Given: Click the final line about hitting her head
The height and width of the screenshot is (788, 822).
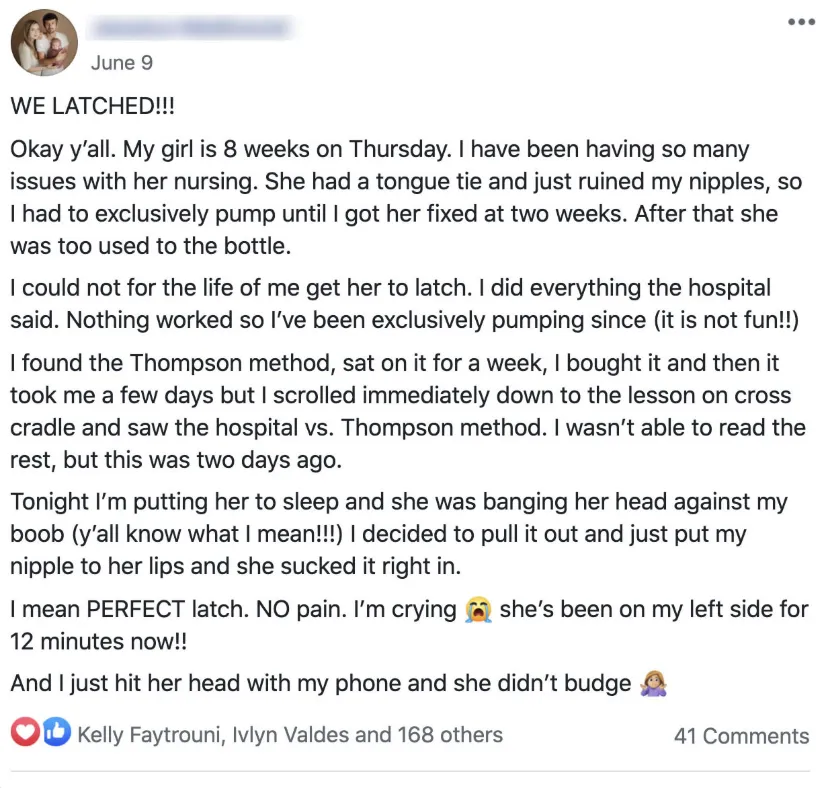Looking at the screenshot, I should pos(338,684).
